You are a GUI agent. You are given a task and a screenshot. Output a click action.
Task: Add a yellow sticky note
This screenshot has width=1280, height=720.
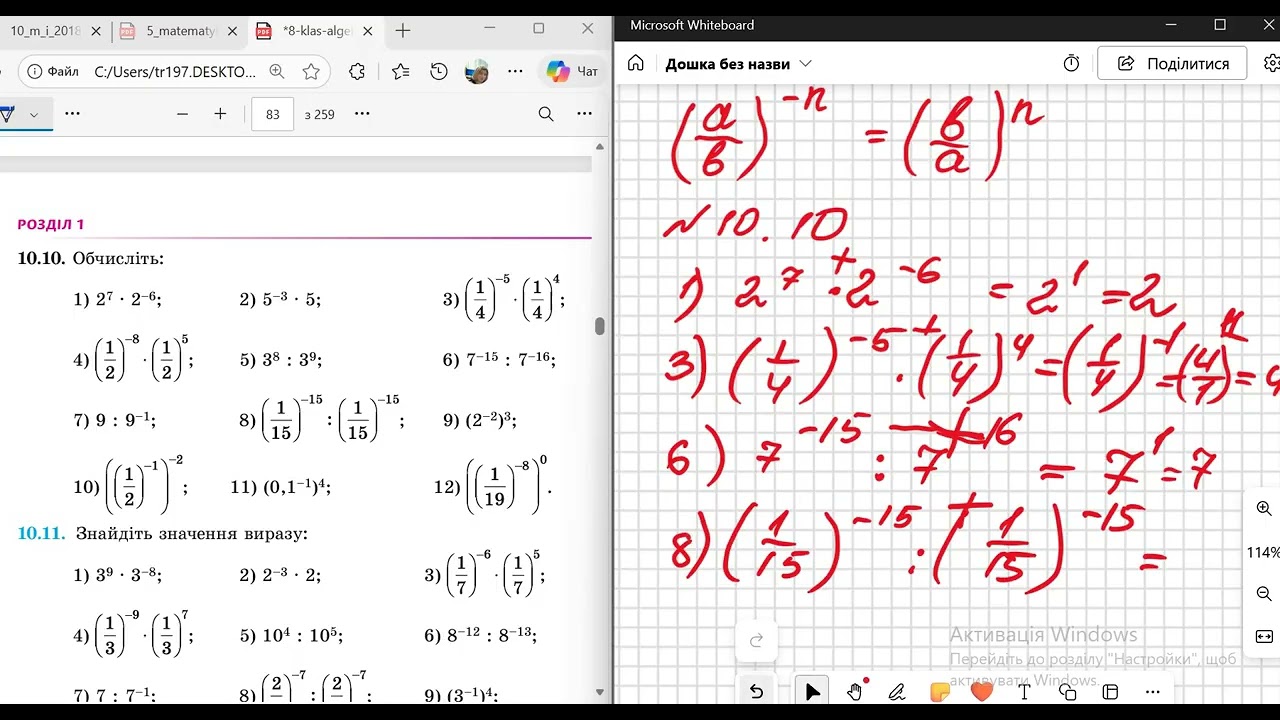[939, 691]
